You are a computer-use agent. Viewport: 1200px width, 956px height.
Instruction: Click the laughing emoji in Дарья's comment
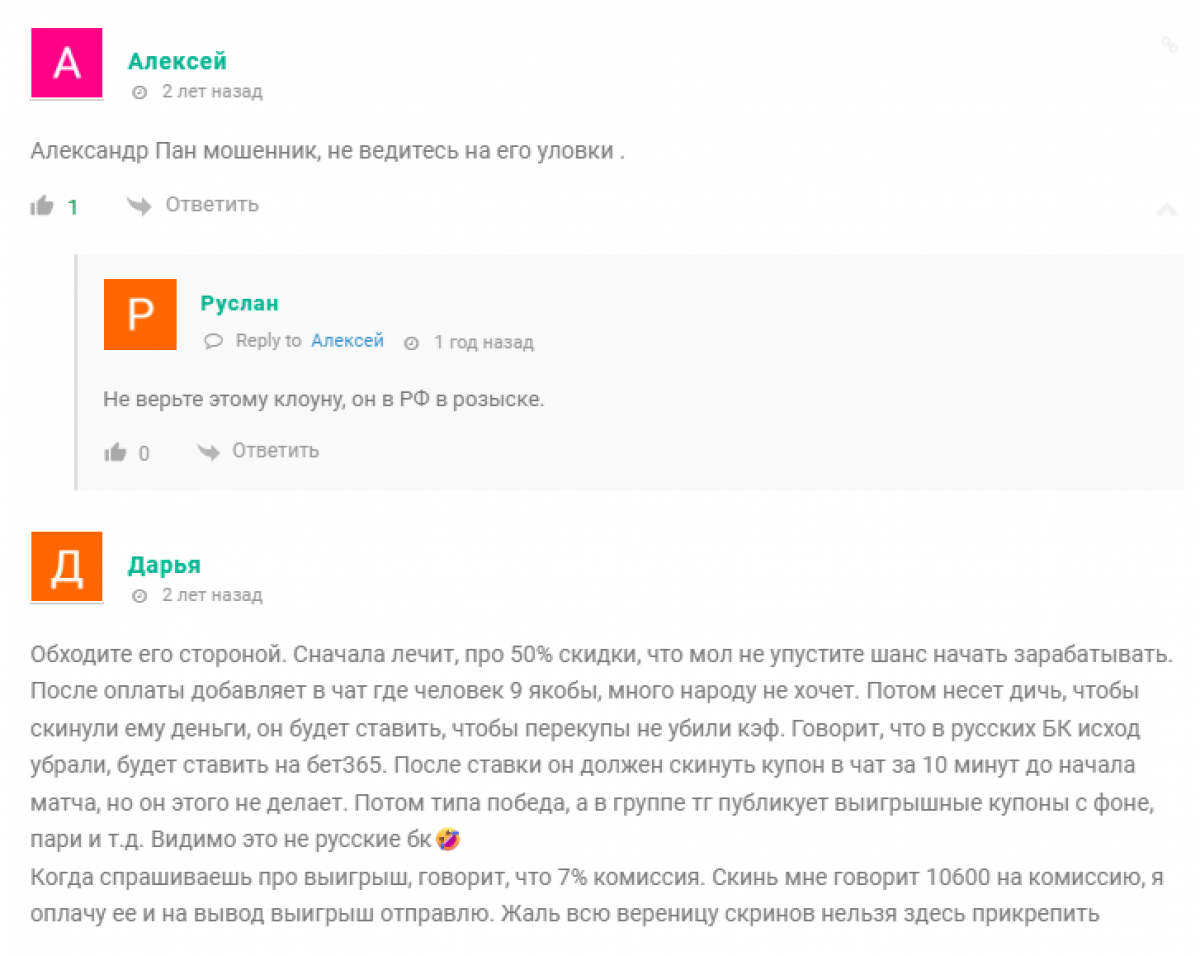pyautogui.click(x=448, y=841)
